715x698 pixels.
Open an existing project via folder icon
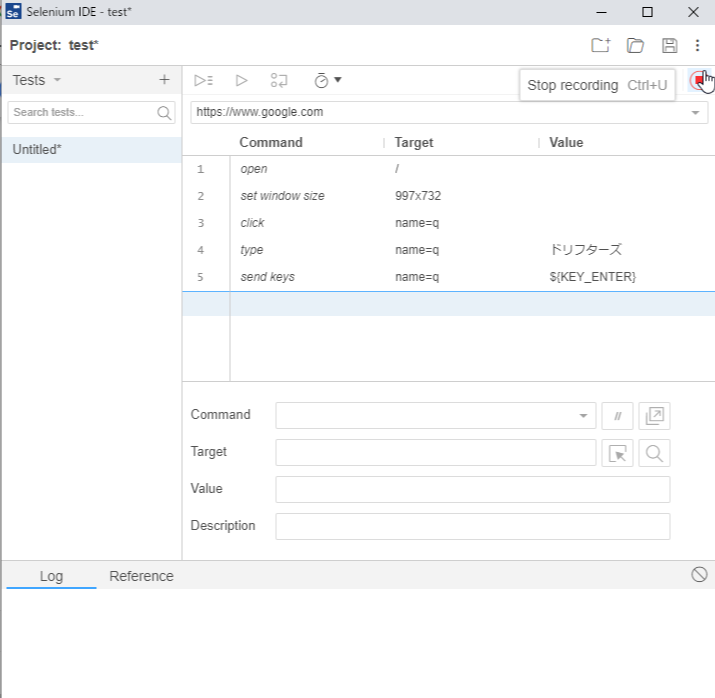pos(635,46)
